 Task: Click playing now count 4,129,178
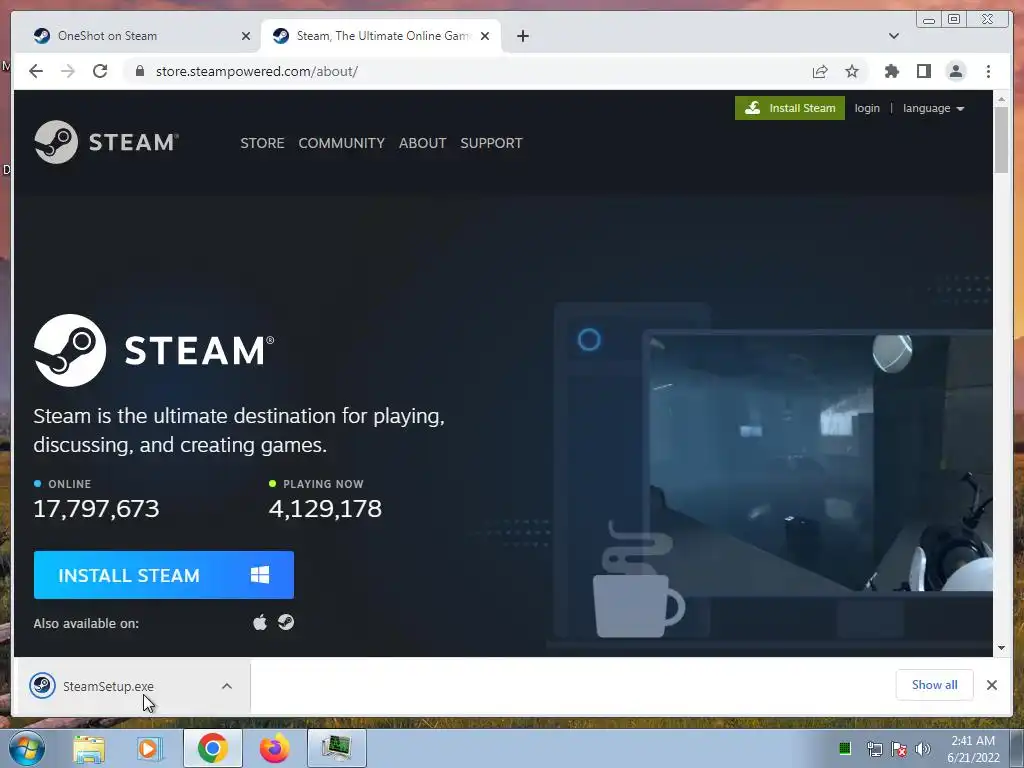point(325,509)
